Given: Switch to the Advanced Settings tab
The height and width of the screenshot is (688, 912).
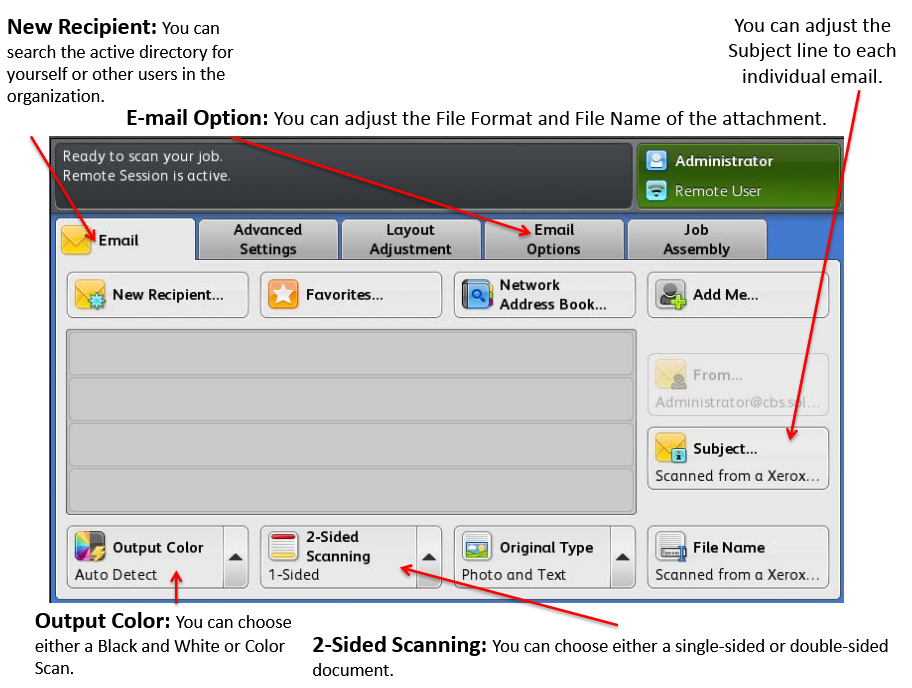Looking at the screenshot, I should pyautogui.click(x=267, y=240).
